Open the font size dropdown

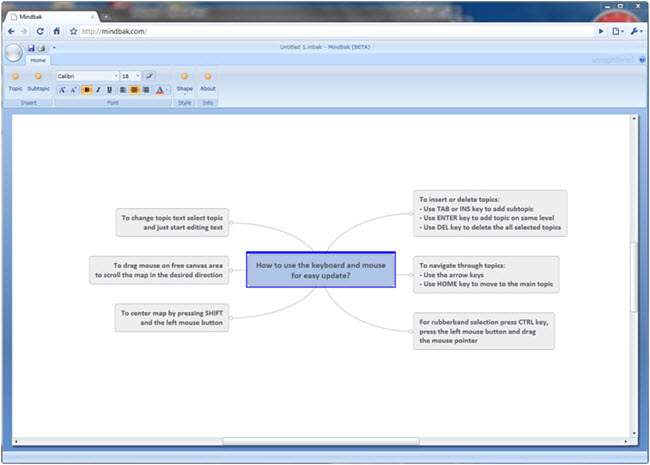click(x=139, y=76)
